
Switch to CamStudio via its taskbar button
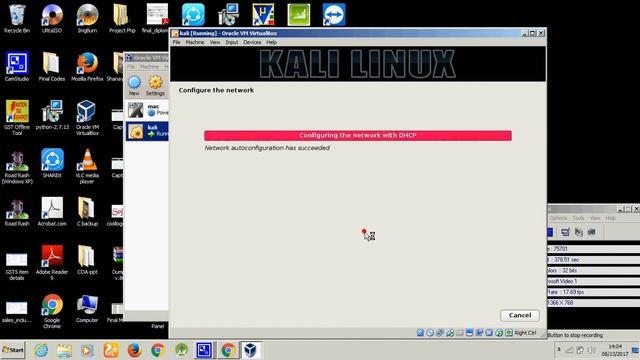(204, 350)
